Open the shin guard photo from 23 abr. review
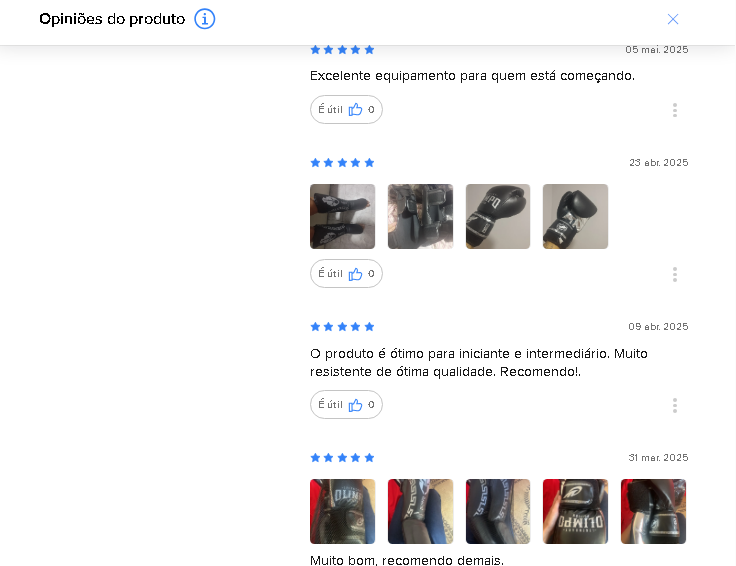Screen dimensions: 736x566 343,216
